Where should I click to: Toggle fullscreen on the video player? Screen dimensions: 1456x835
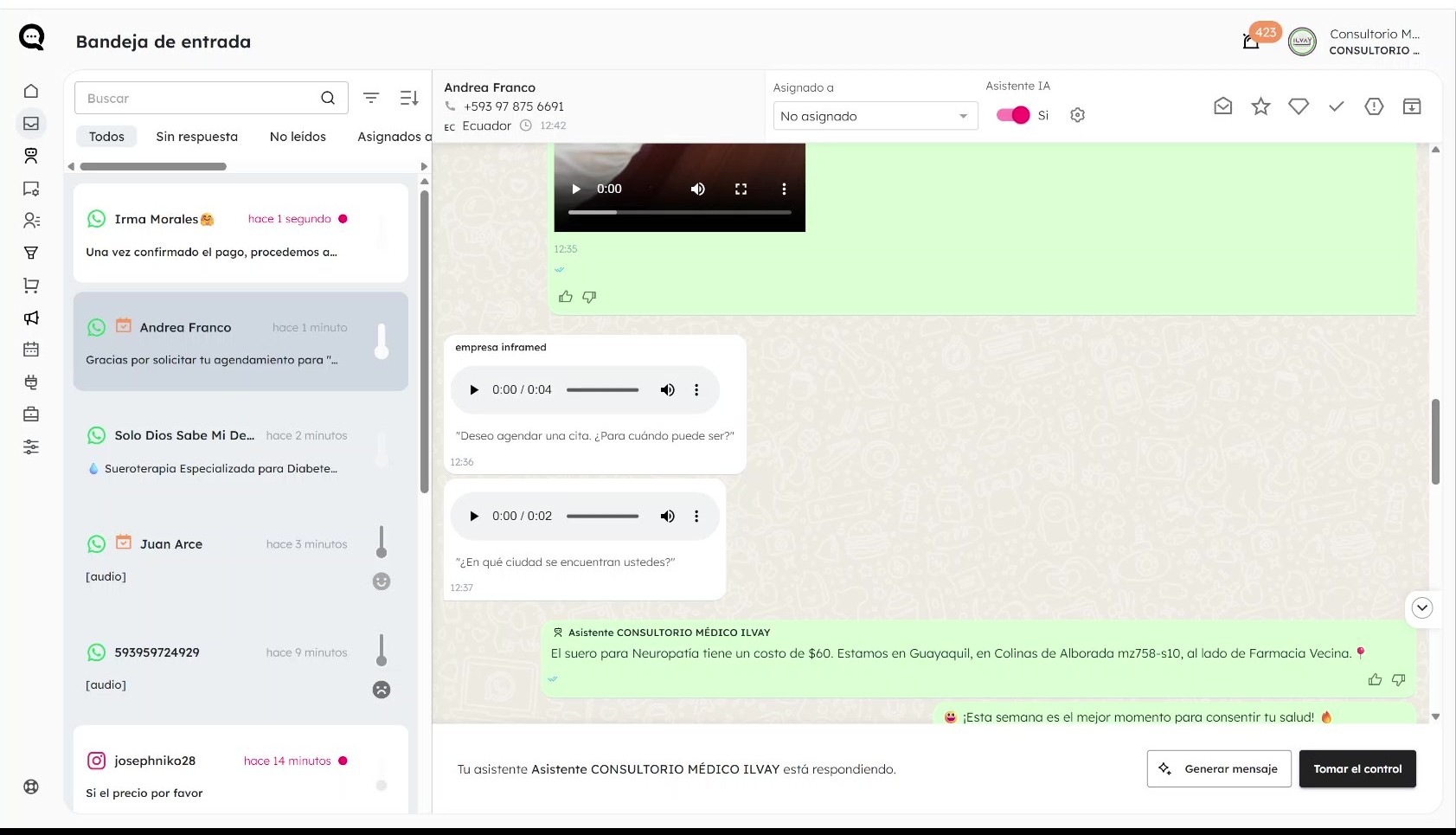coord(741,189)
